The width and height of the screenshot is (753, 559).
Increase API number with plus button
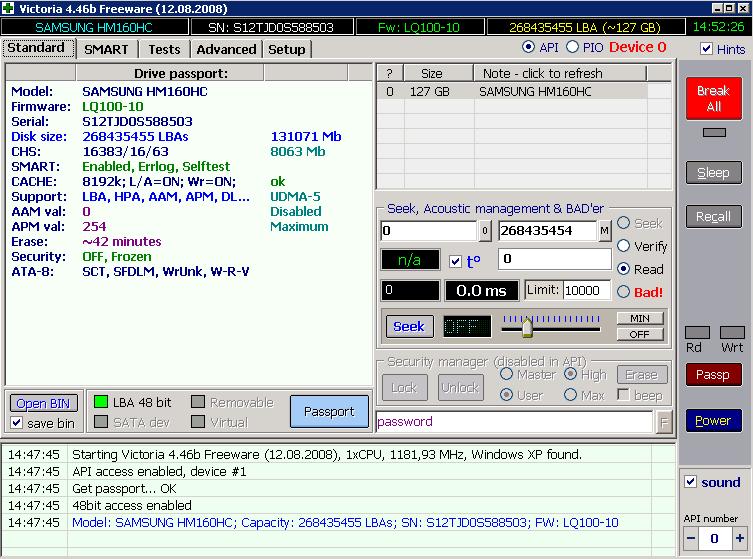pos(740,538)
